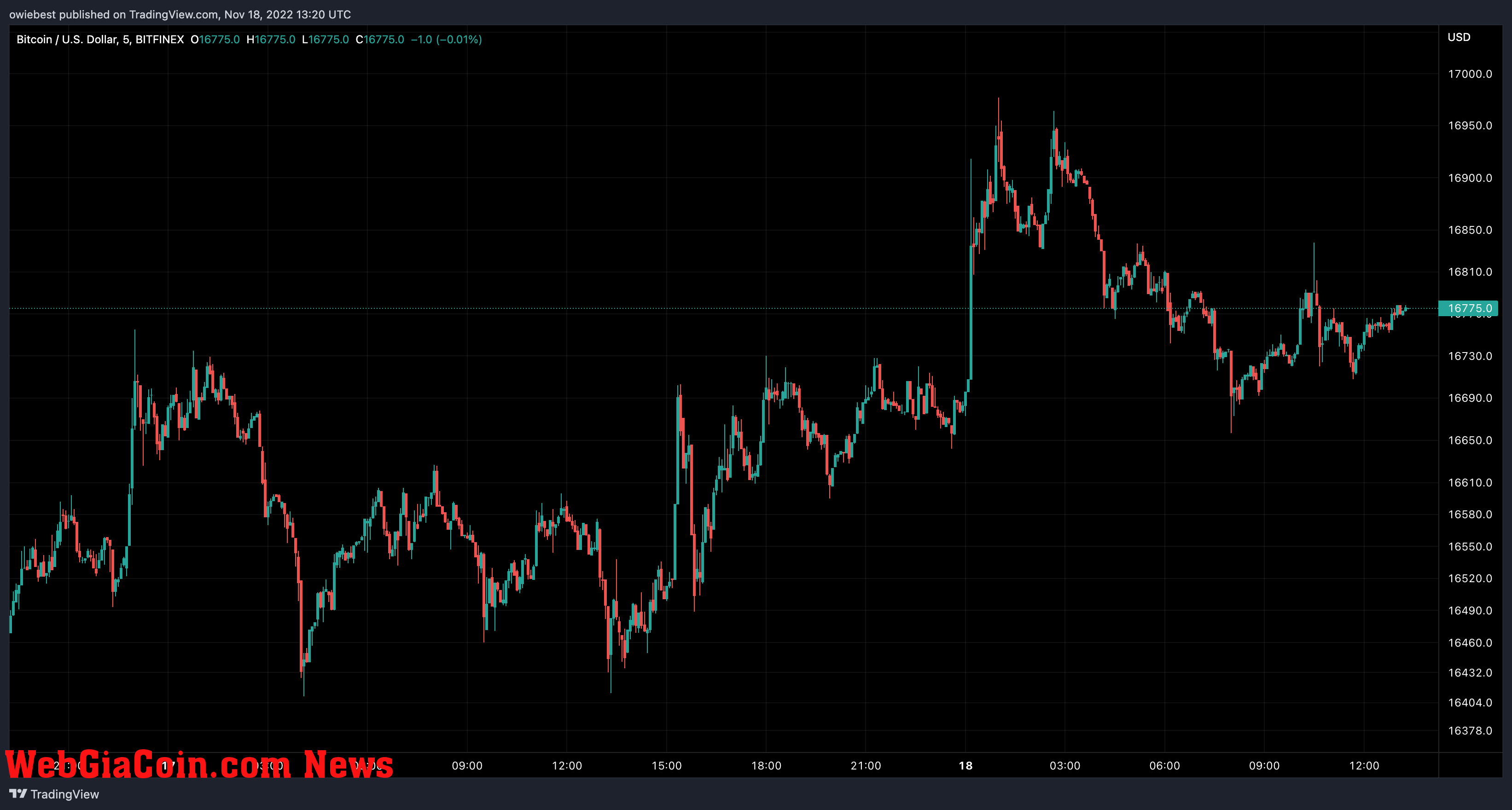Click the 06:00 time axis label
This screenshot has height=810, width=1512.
[1164, 765]
